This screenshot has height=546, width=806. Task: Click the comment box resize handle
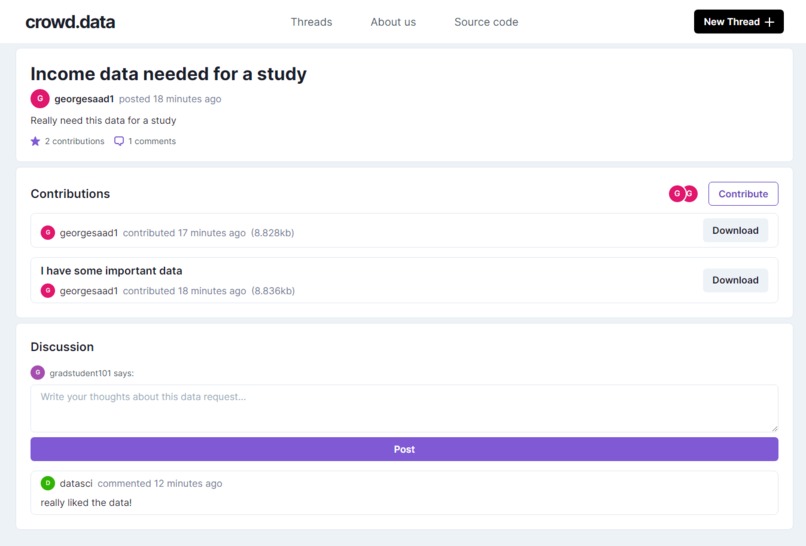[x=774, y=428]
